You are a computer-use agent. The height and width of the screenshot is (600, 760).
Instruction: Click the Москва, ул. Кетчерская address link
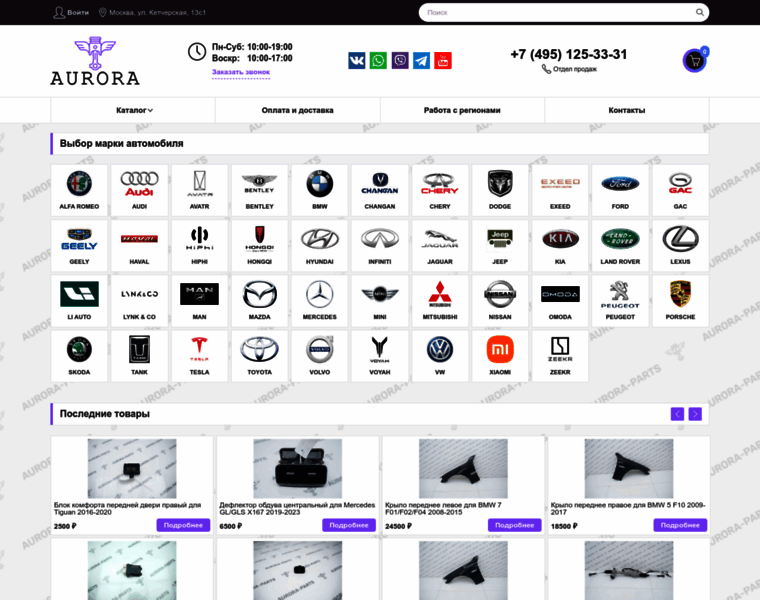(152, 12)
